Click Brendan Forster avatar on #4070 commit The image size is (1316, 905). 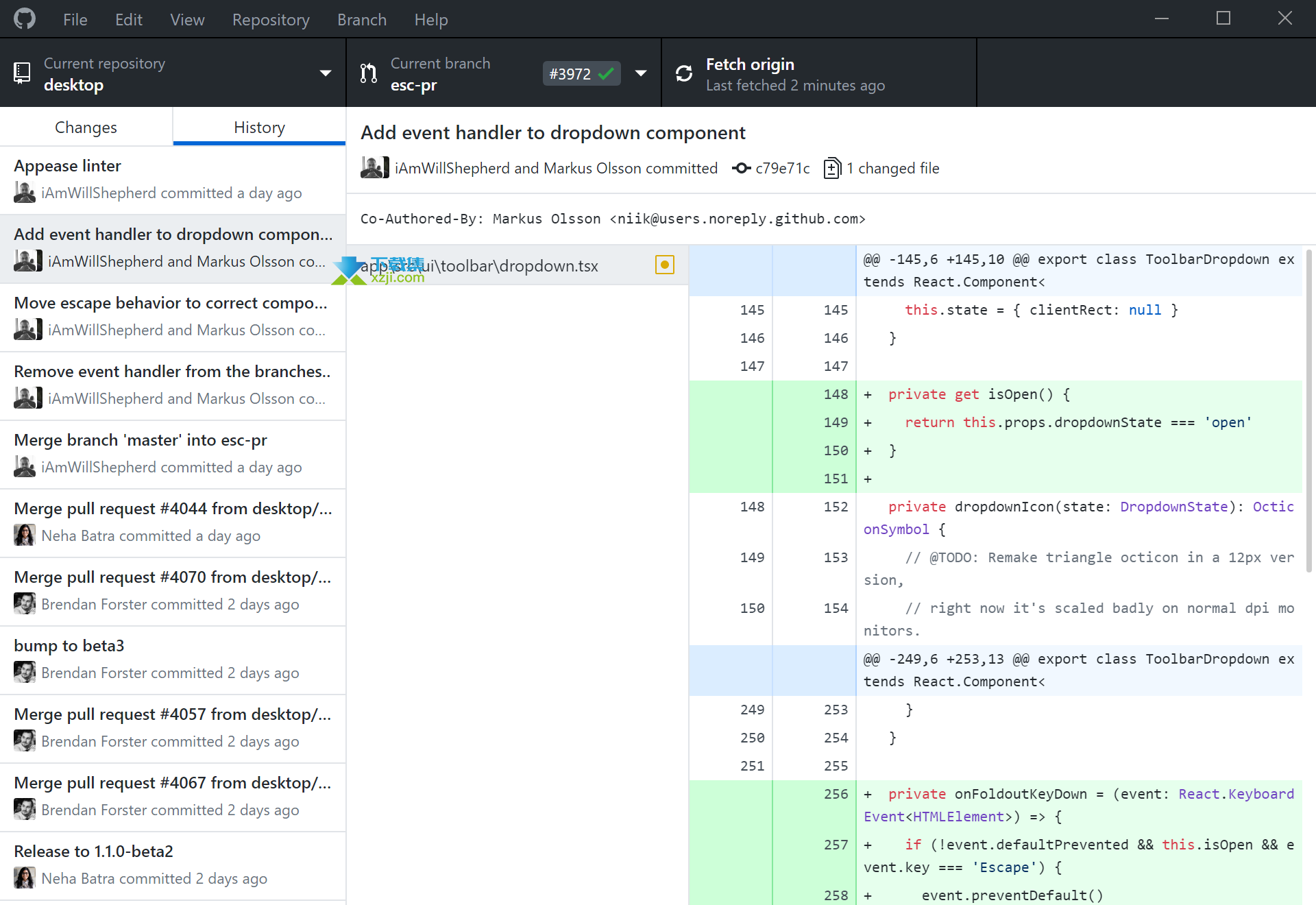25,604
